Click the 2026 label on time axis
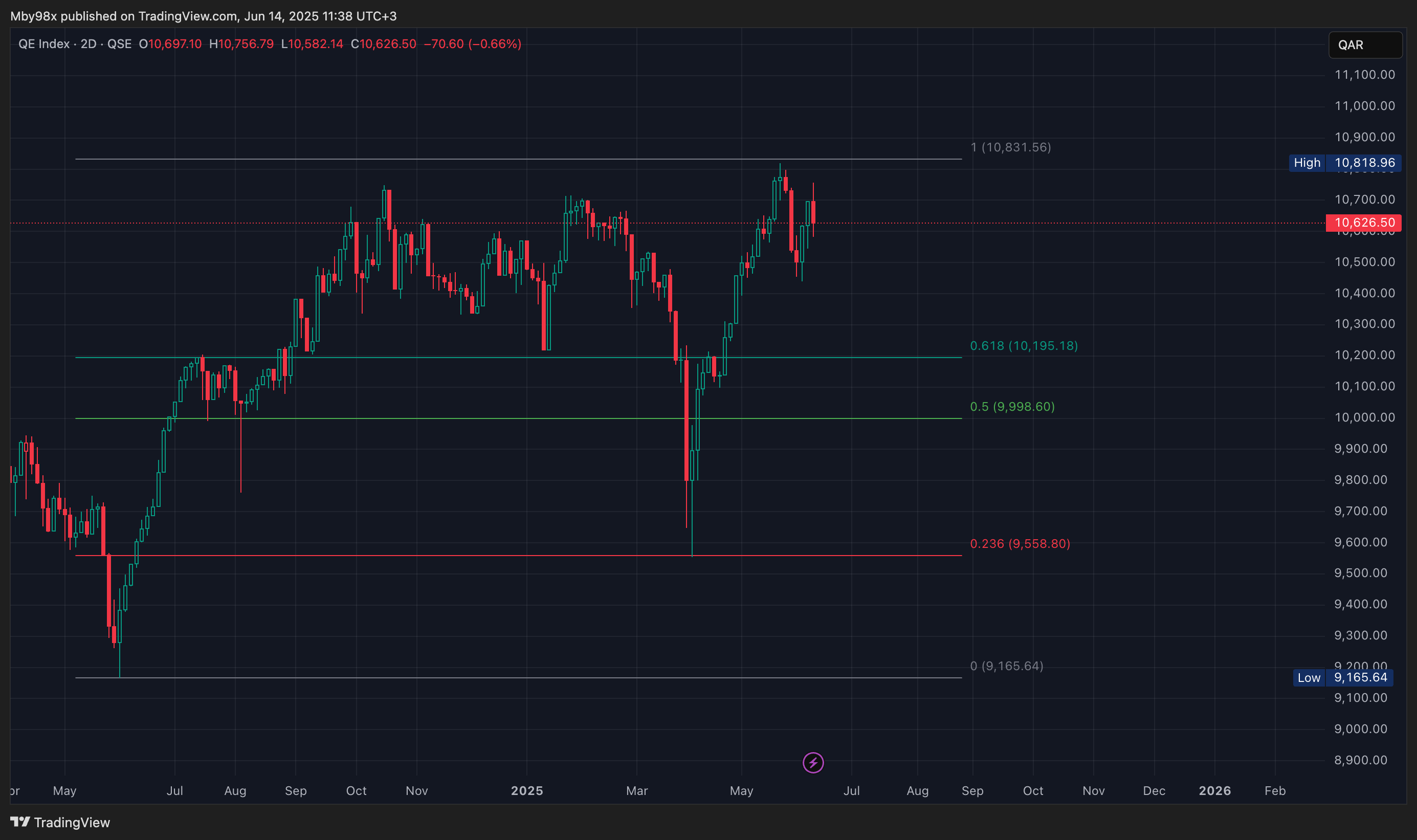The width and height of the screenshot is (1417, 840). 1214,790
